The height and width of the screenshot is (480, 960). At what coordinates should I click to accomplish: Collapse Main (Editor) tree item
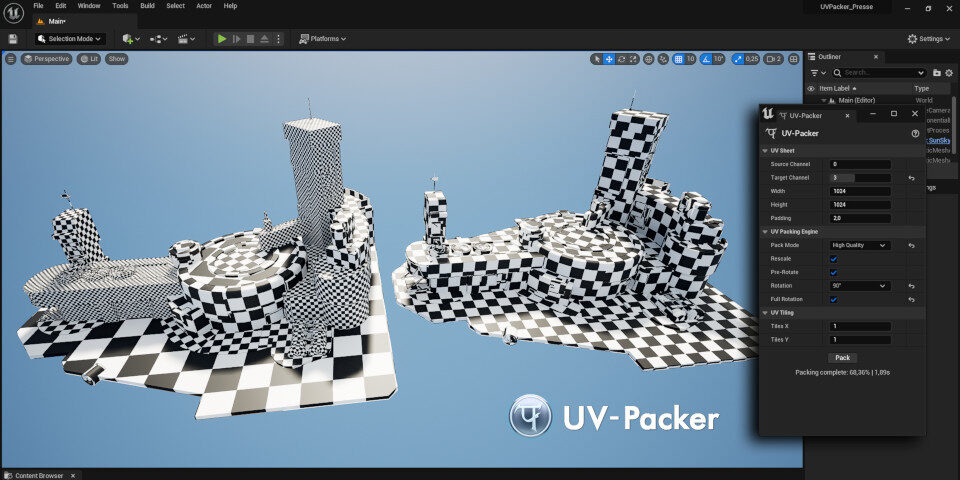(x=824, y=100)
